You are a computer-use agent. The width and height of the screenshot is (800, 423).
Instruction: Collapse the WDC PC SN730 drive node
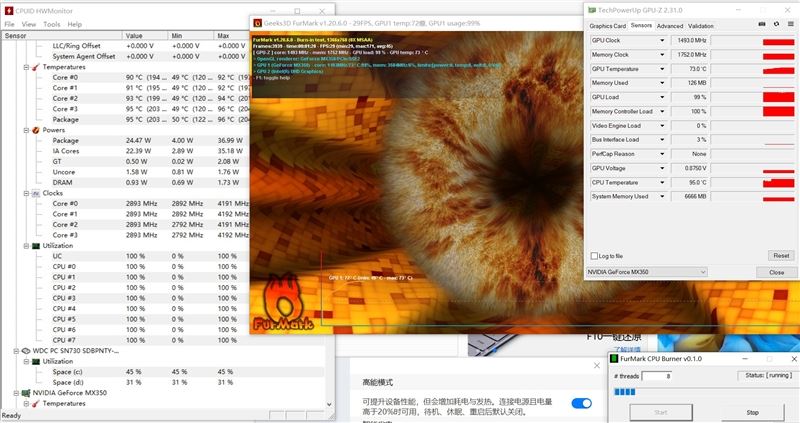16,351
